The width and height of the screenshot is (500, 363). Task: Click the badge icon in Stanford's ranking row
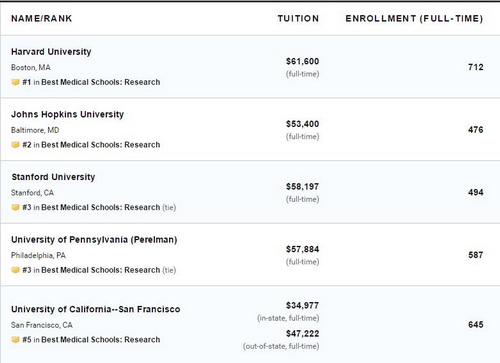click(15, 207)
